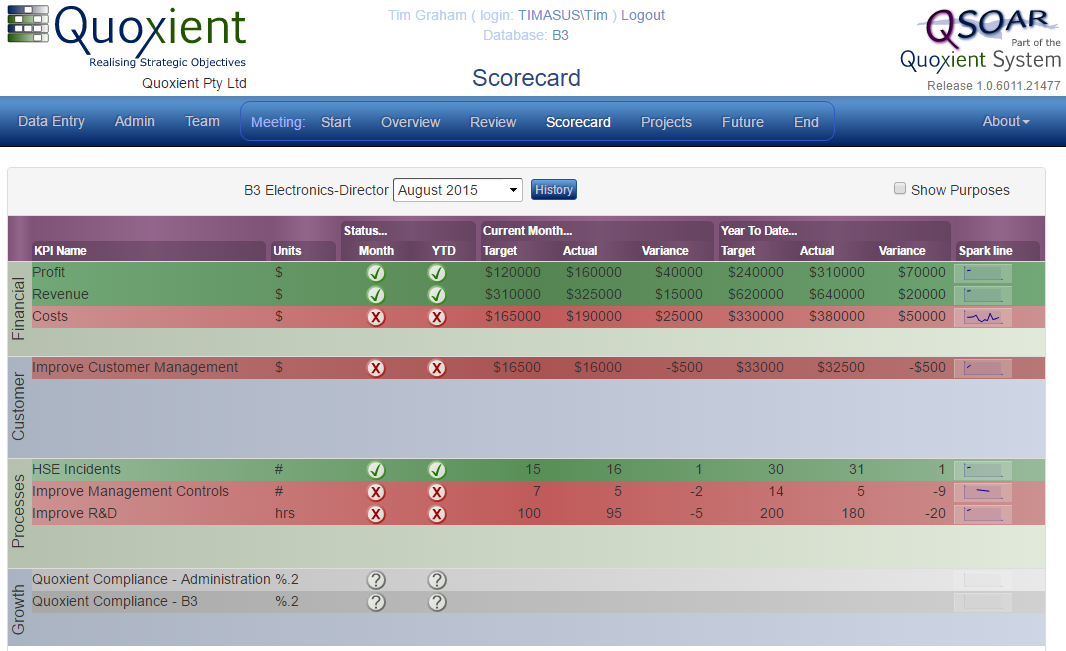
Task: Click the TIMASUS\Tim login link
Action: [x=567, y=15]
